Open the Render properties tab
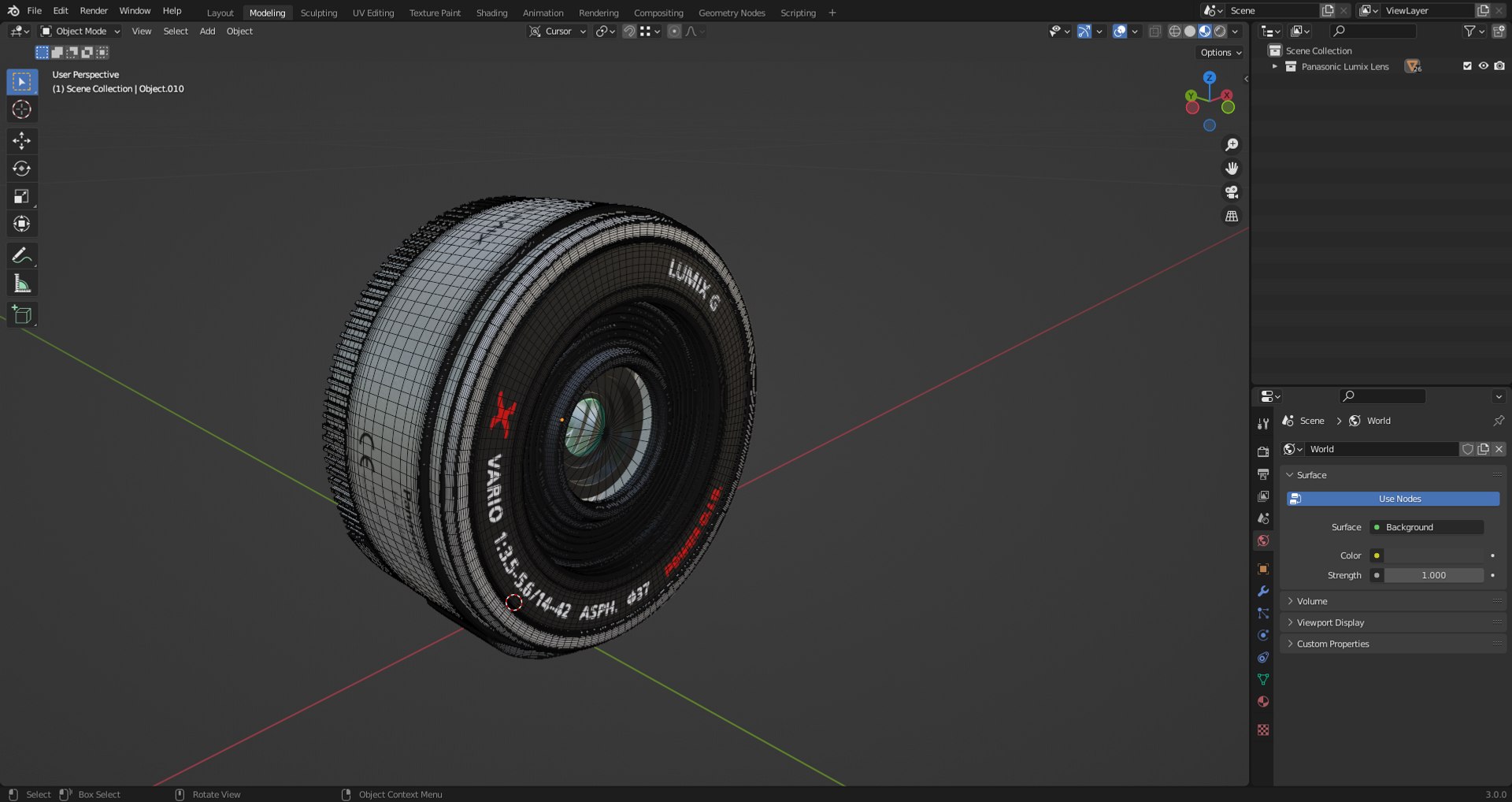Screen dimensions: 1512x802 tap(1263, 452)
